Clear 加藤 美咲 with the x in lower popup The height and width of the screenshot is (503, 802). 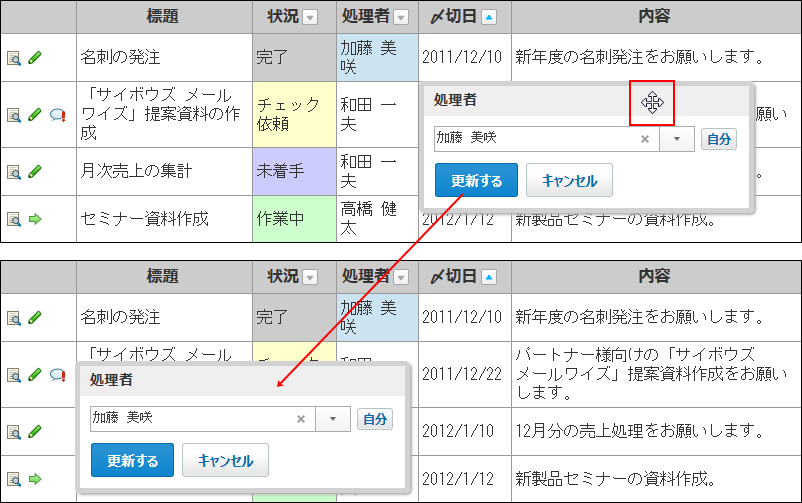301,419
